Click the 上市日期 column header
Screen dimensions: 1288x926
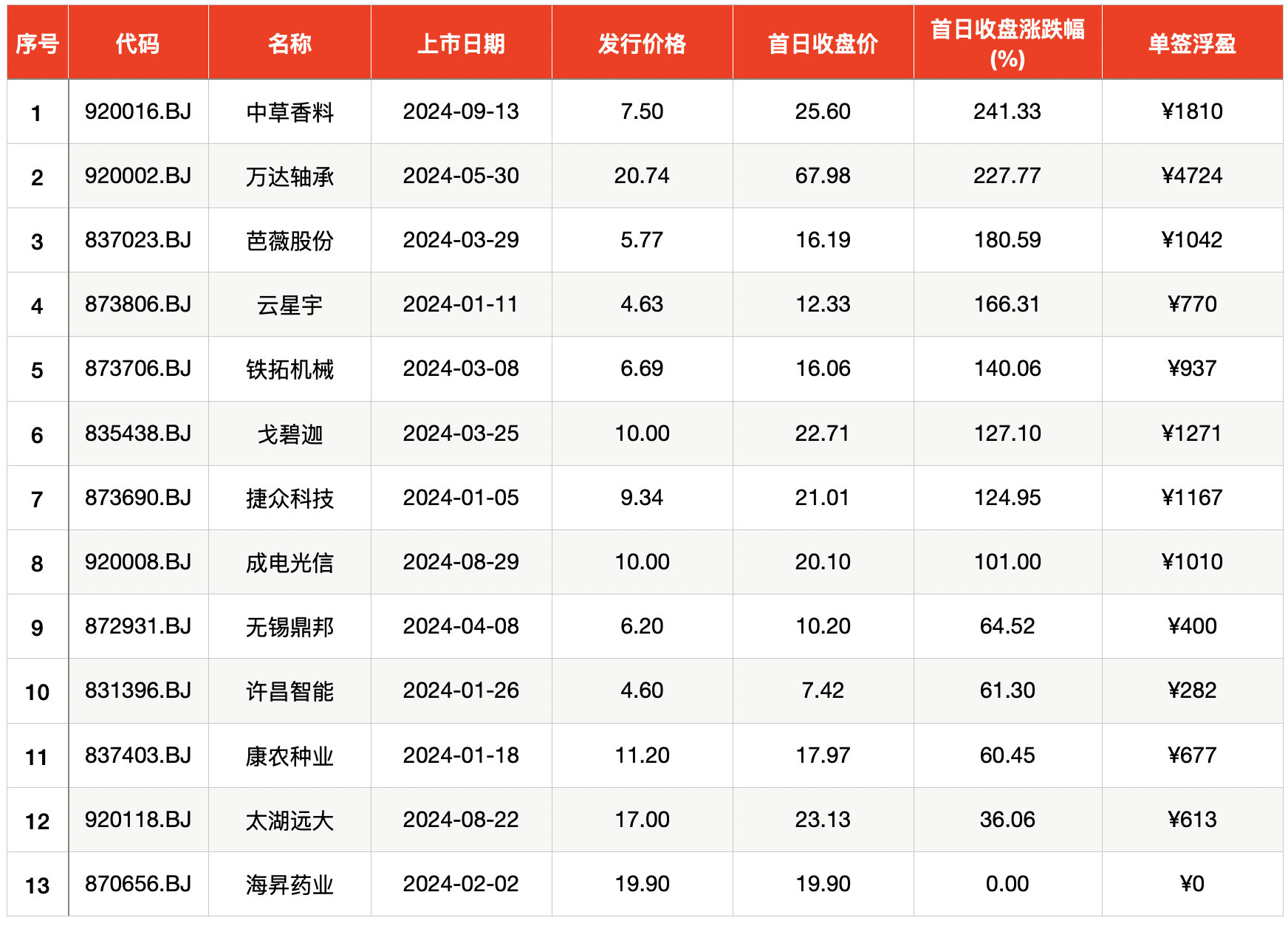pyautogui.click(x=461, y=44)
